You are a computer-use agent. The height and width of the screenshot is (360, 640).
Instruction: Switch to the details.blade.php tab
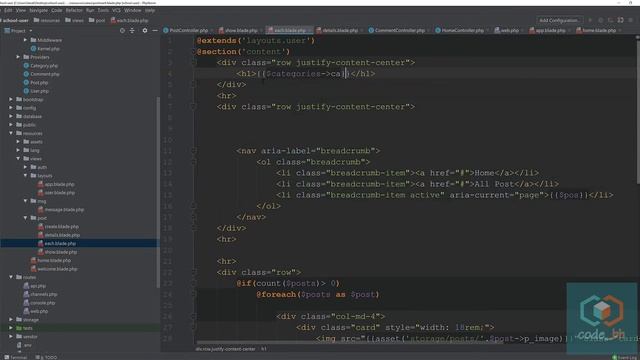(339, 30)
